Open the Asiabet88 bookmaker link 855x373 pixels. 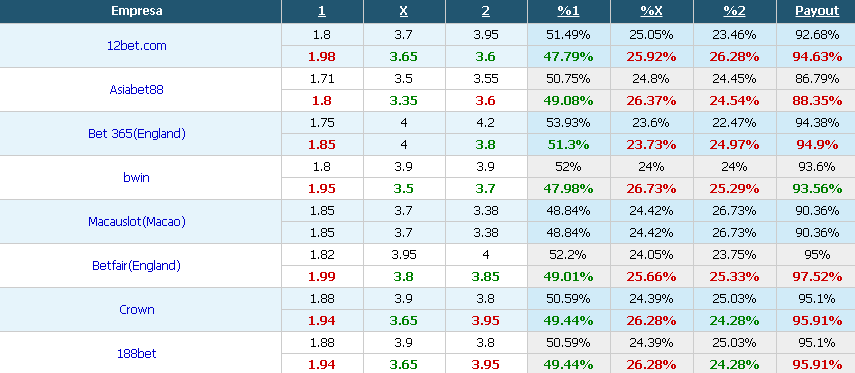pos(136,90)
